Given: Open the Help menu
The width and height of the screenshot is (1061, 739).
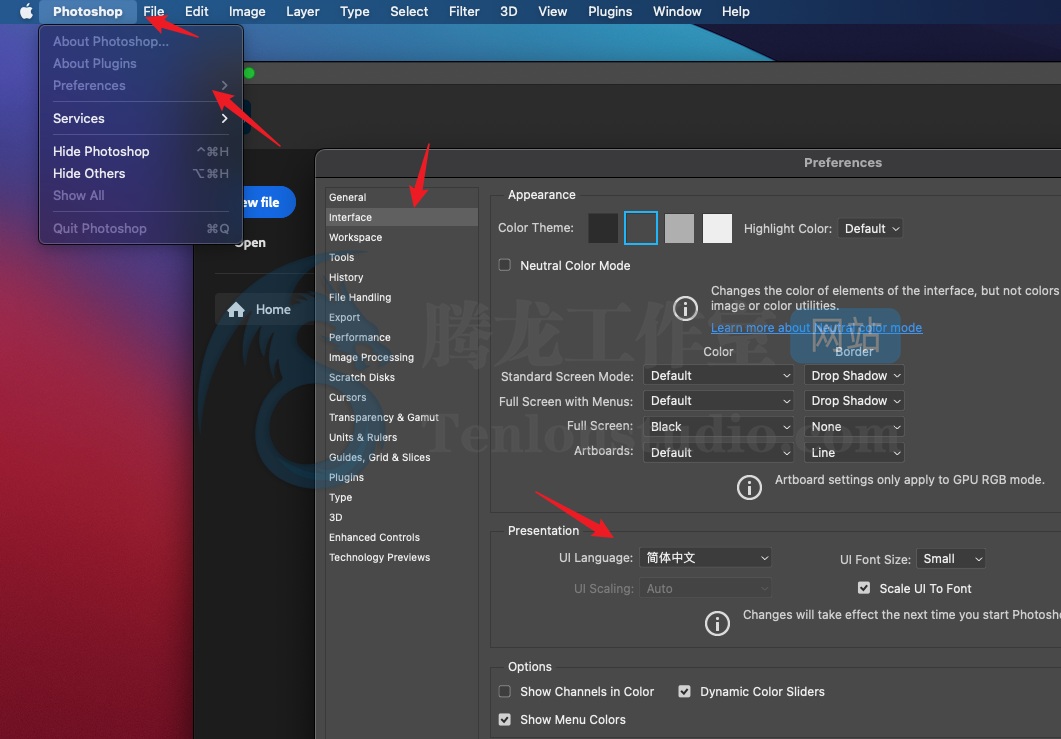Looking at the screenshot, I should [x=736, y=12].
